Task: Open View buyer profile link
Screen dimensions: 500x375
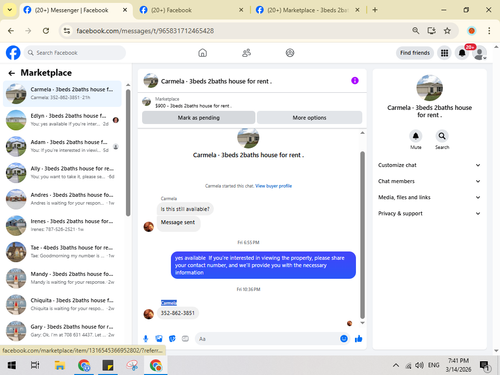Action: (x=273, y=186)
